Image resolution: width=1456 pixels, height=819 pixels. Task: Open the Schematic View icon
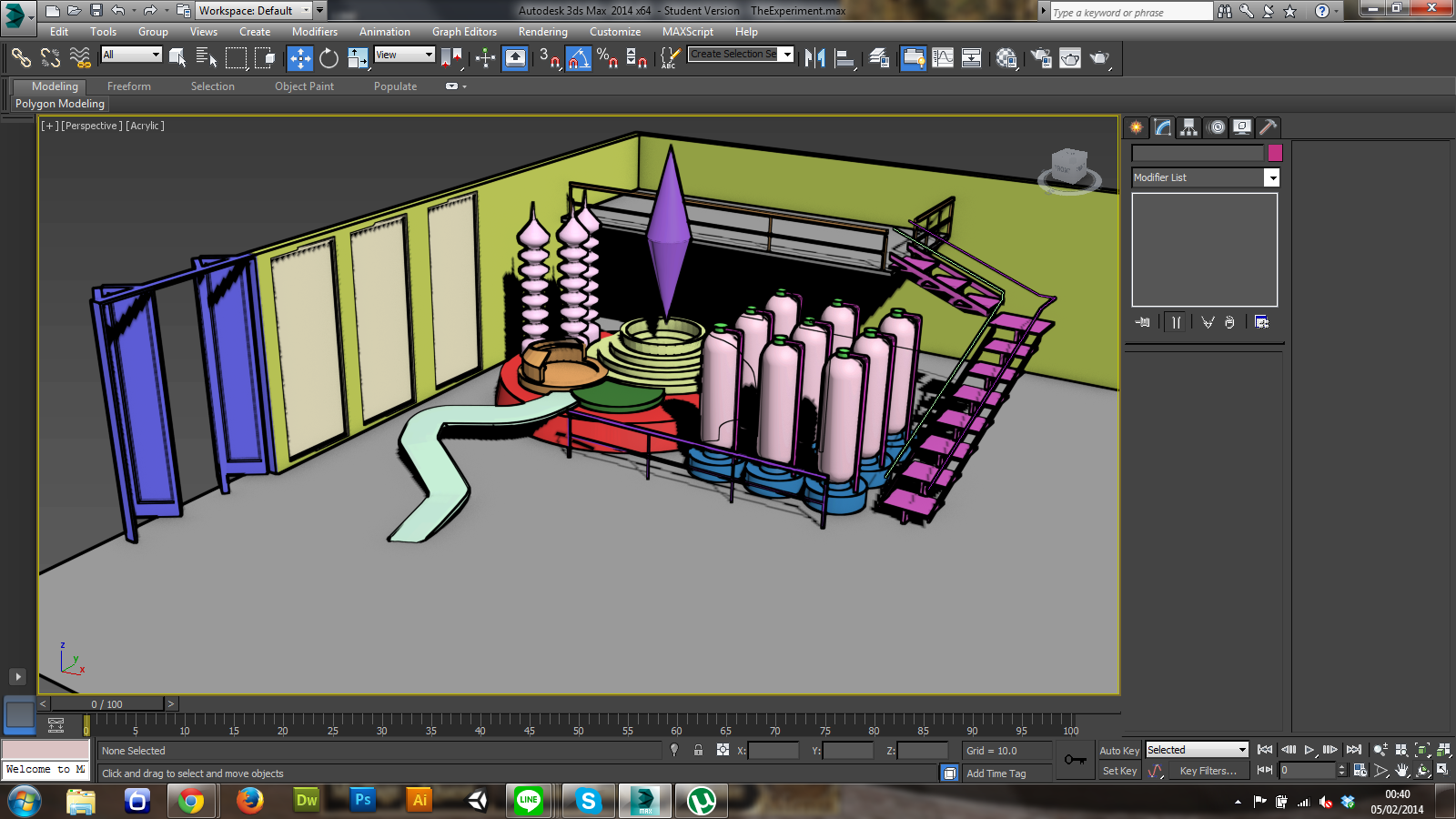point(972,58)
